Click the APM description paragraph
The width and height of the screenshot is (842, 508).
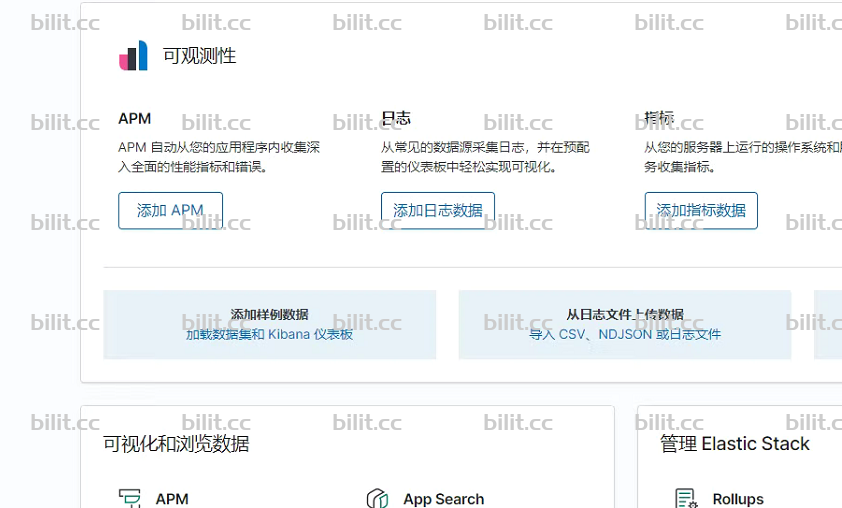point(219,157)
